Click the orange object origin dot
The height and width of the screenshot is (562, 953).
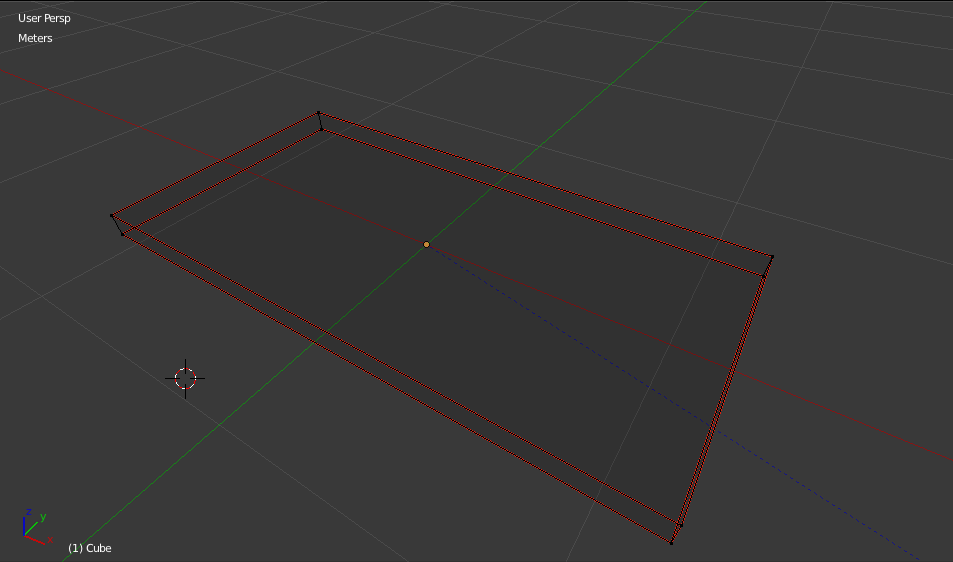(427, 244)
